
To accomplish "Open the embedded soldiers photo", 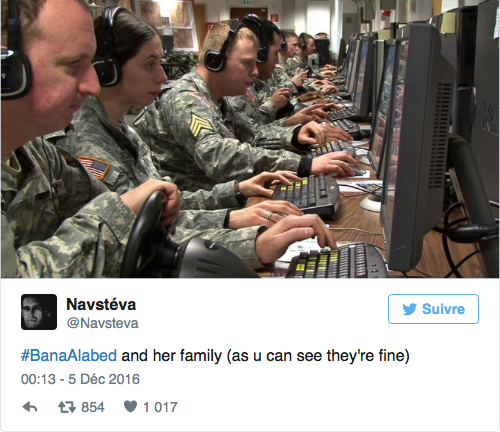I will click(250, 139).
